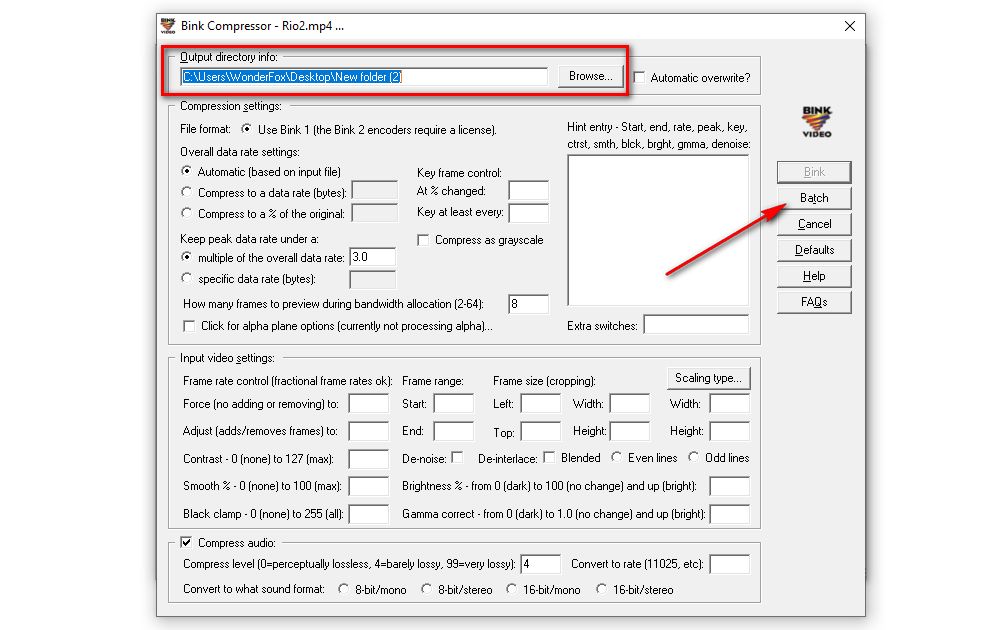Click the peak data rate multiple field showing 3.0

372,257
